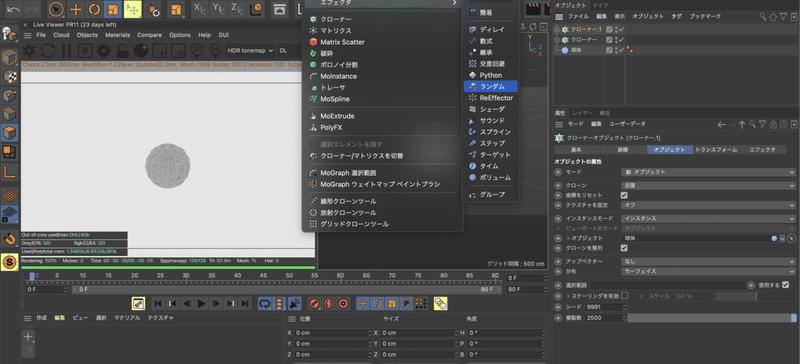Enable スケーリングを有効 checkbox

click(x=625, y=296)
